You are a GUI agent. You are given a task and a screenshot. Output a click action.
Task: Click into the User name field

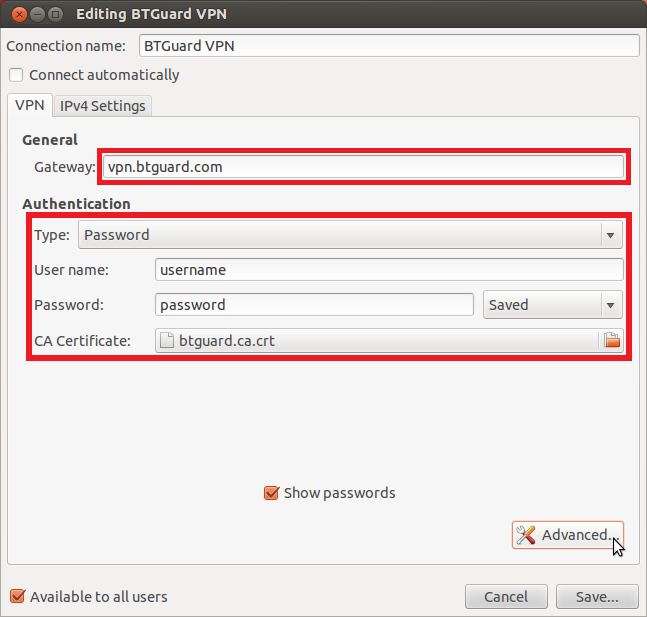(389, 270)
